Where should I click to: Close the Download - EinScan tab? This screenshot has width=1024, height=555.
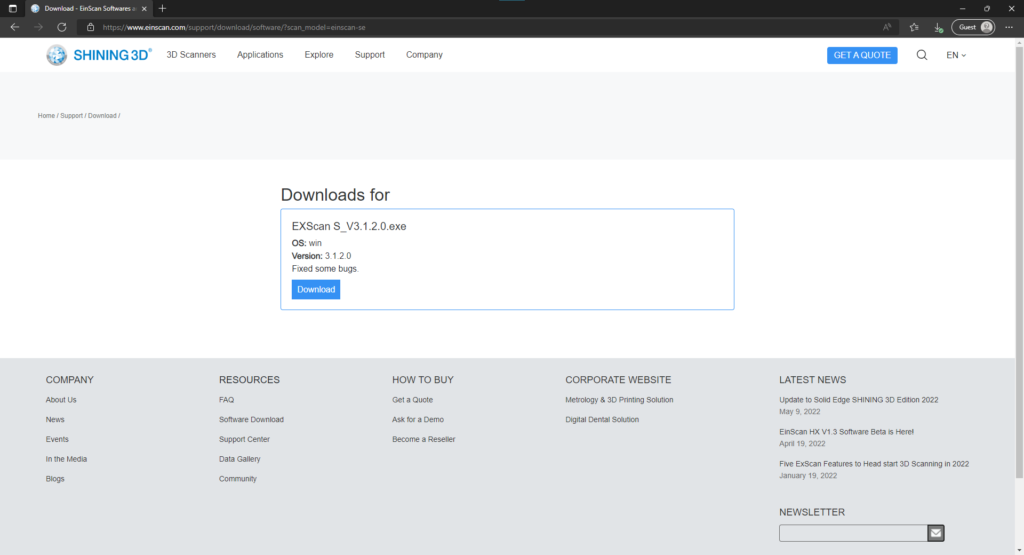point(144,8)
